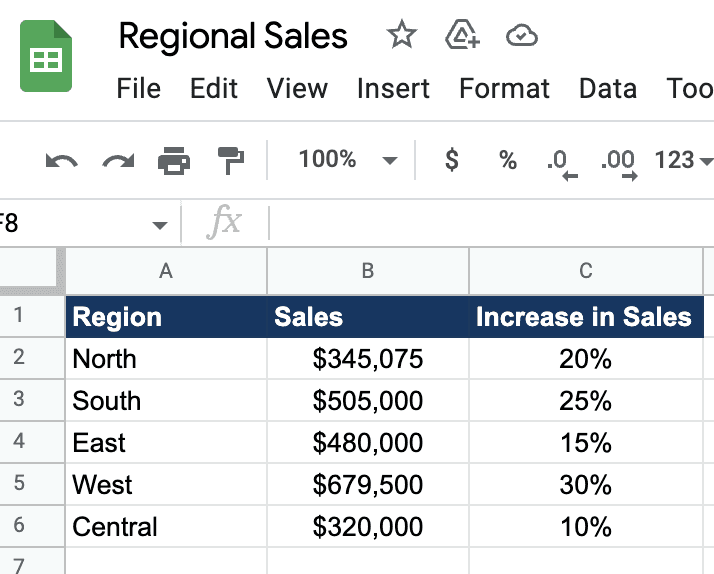
Task: Increase decimal places button
Action: coord(619,164)
